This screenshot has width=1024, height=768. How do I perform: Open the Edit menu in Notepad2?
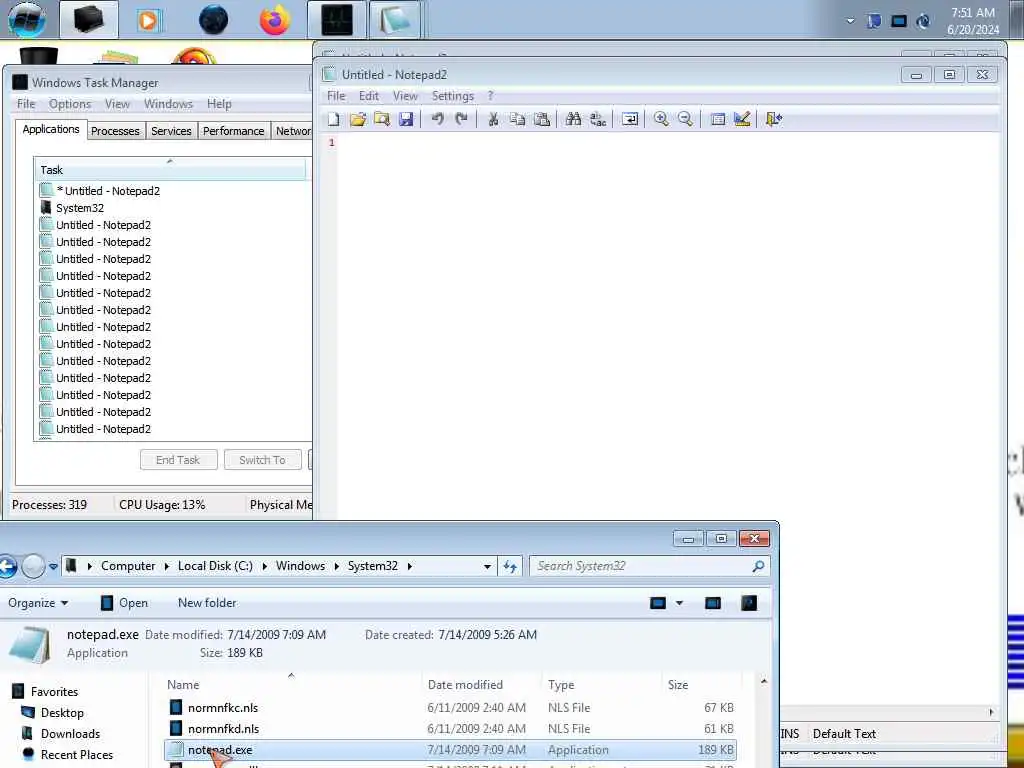pyautogui.click(x=369, y=96)
